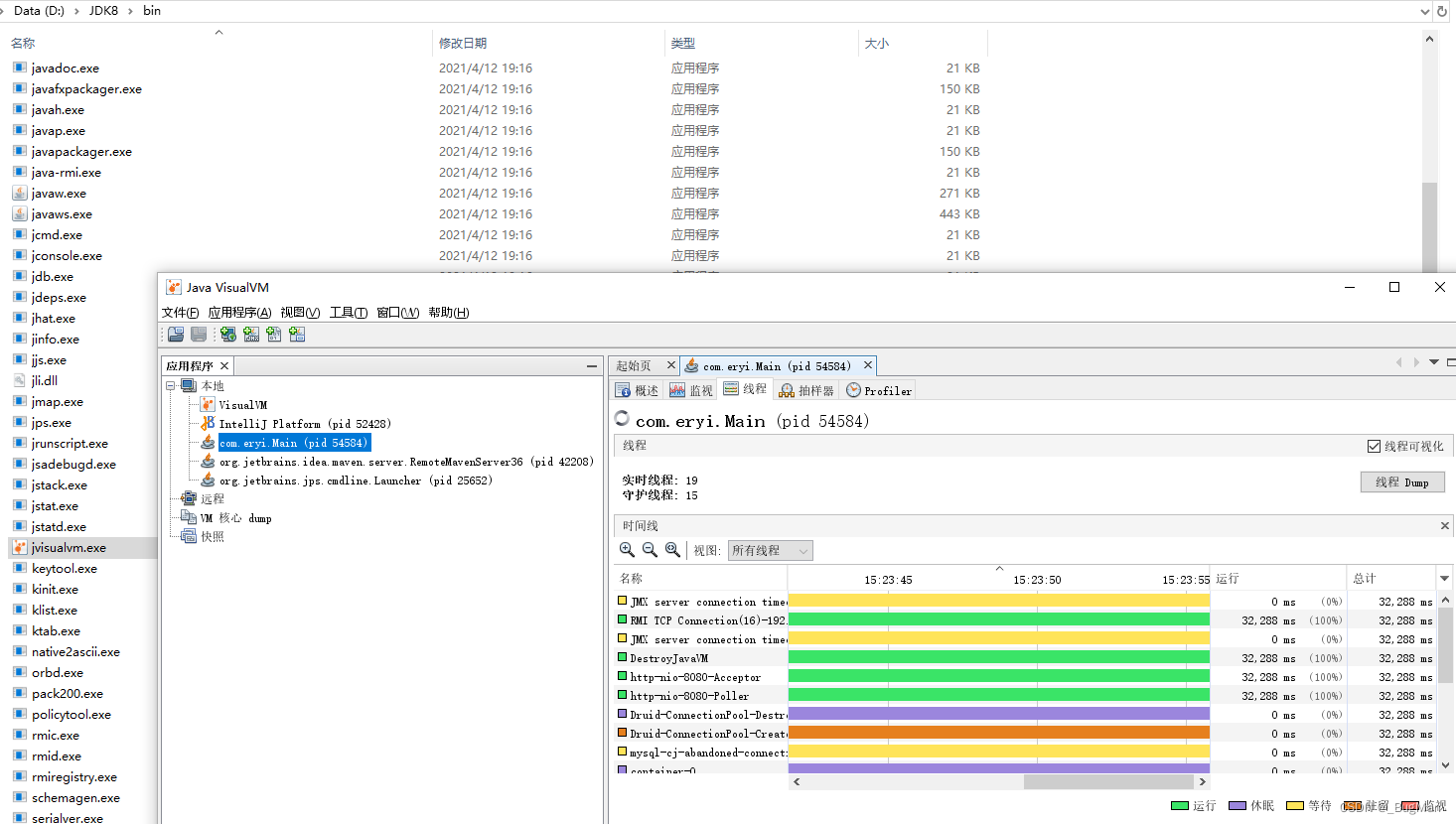Collapse the 本地 tree node
The width and height of the screenshot is (1456, 824).
coord(171,385)
